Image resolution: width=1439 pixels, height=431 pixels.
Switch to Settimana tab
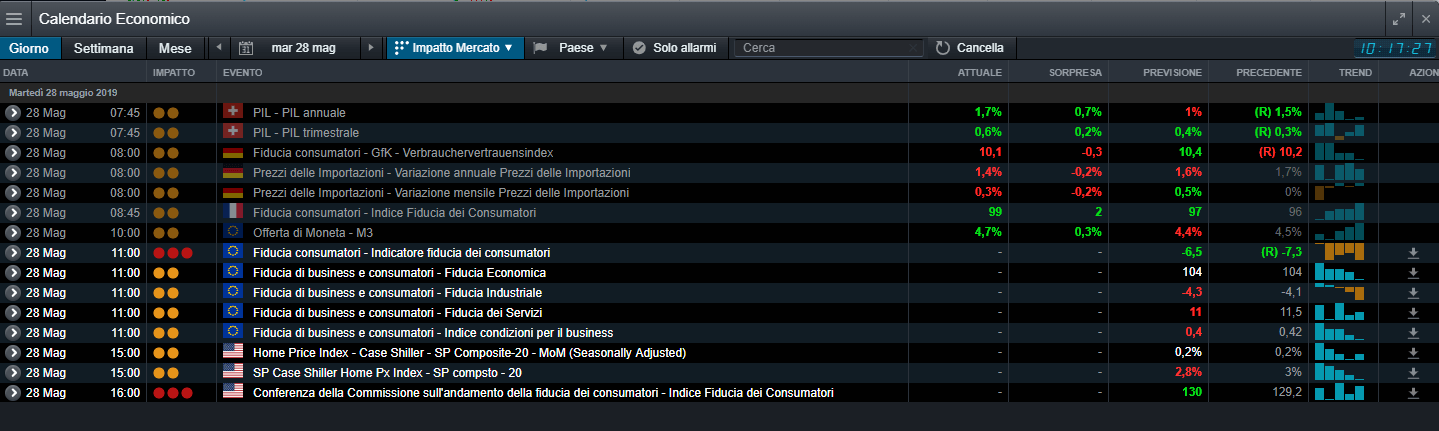[x=104, y=47]
